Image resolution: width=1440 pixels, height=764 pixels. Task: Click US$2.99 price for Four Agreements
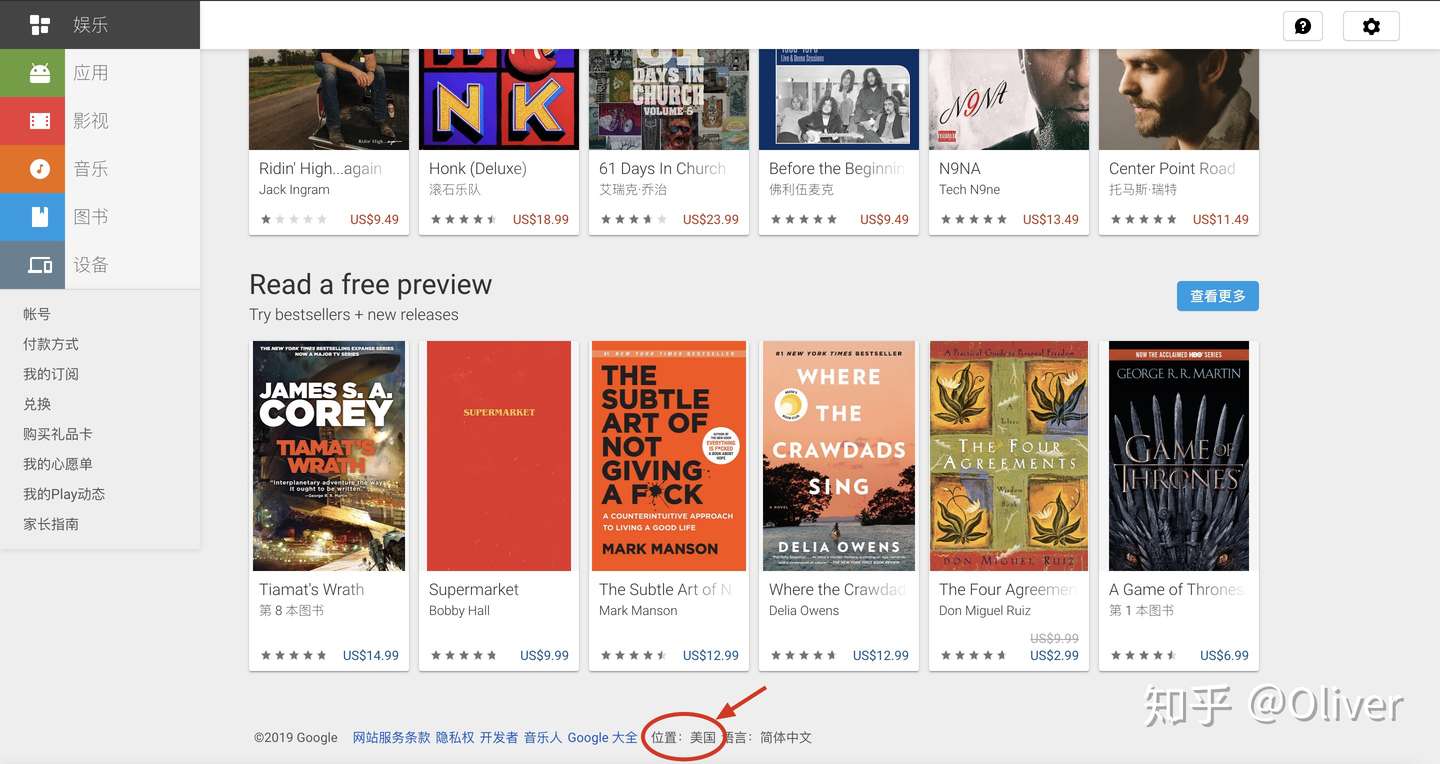point(1054,656)
